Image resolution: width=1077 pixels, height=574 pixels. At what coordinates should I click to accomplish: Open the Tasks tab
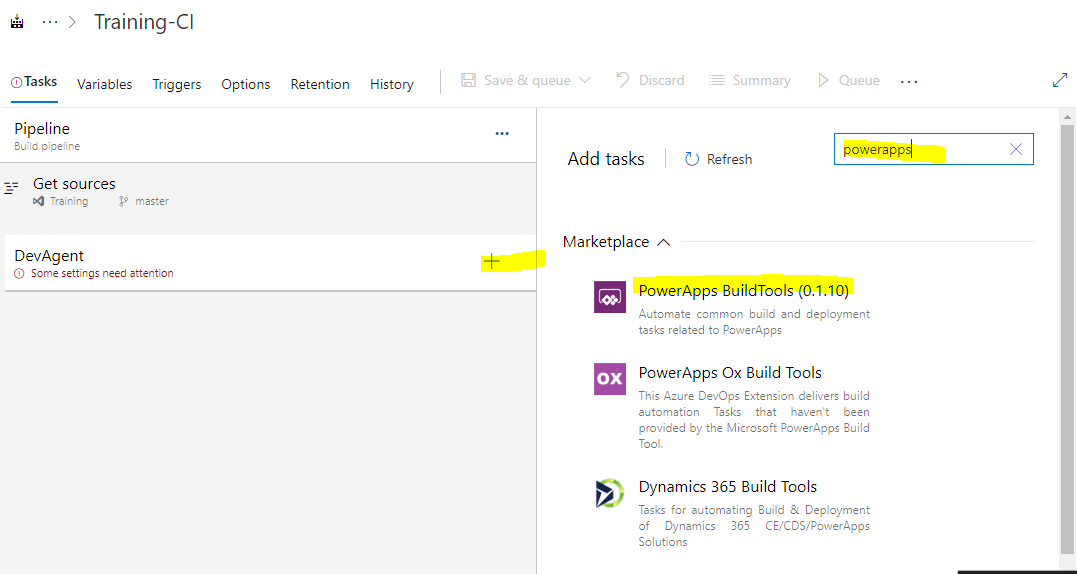pyautogui.click(x=34, y=82)
